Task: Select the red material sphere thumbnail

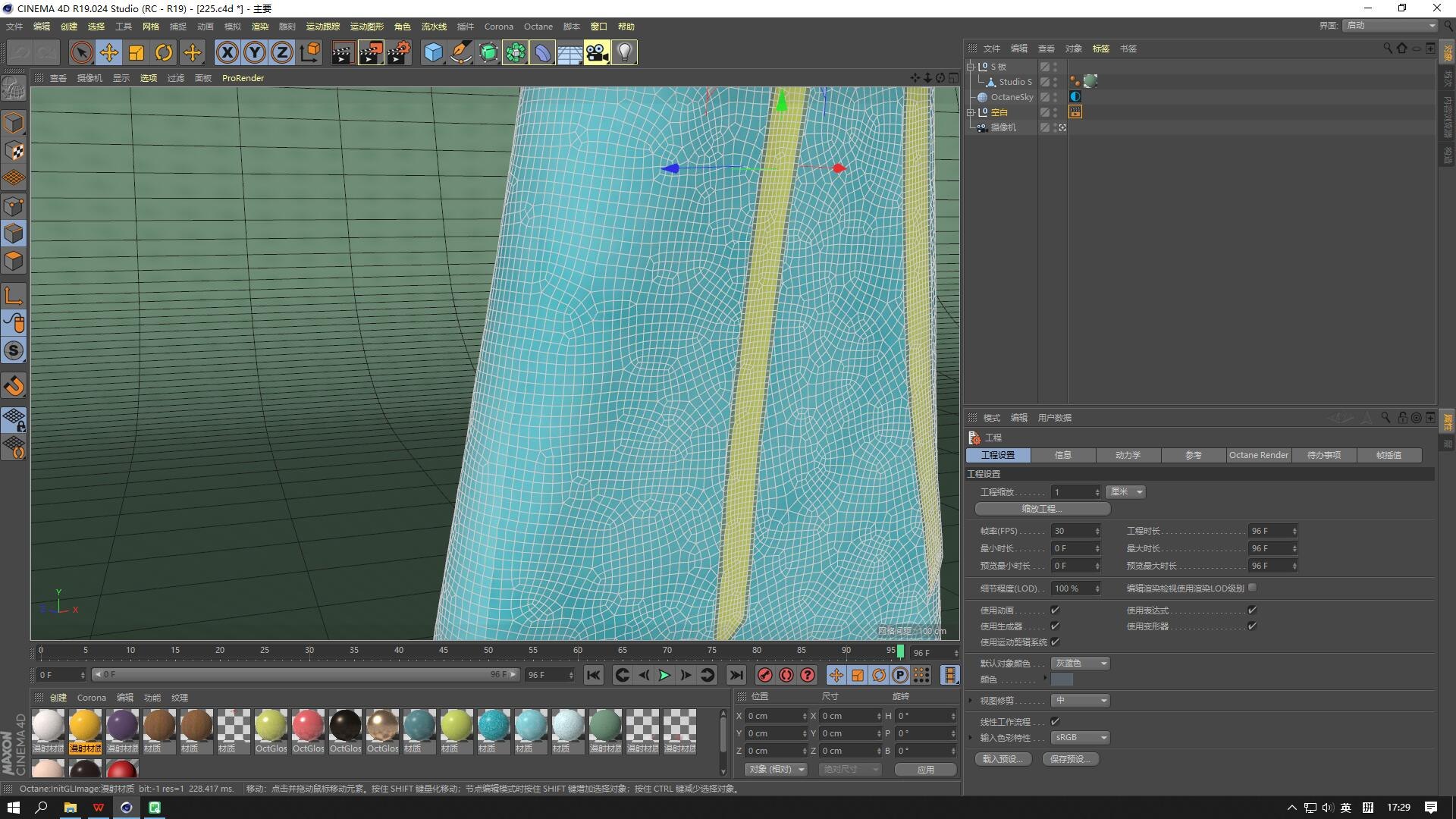Action: point(122,769)
